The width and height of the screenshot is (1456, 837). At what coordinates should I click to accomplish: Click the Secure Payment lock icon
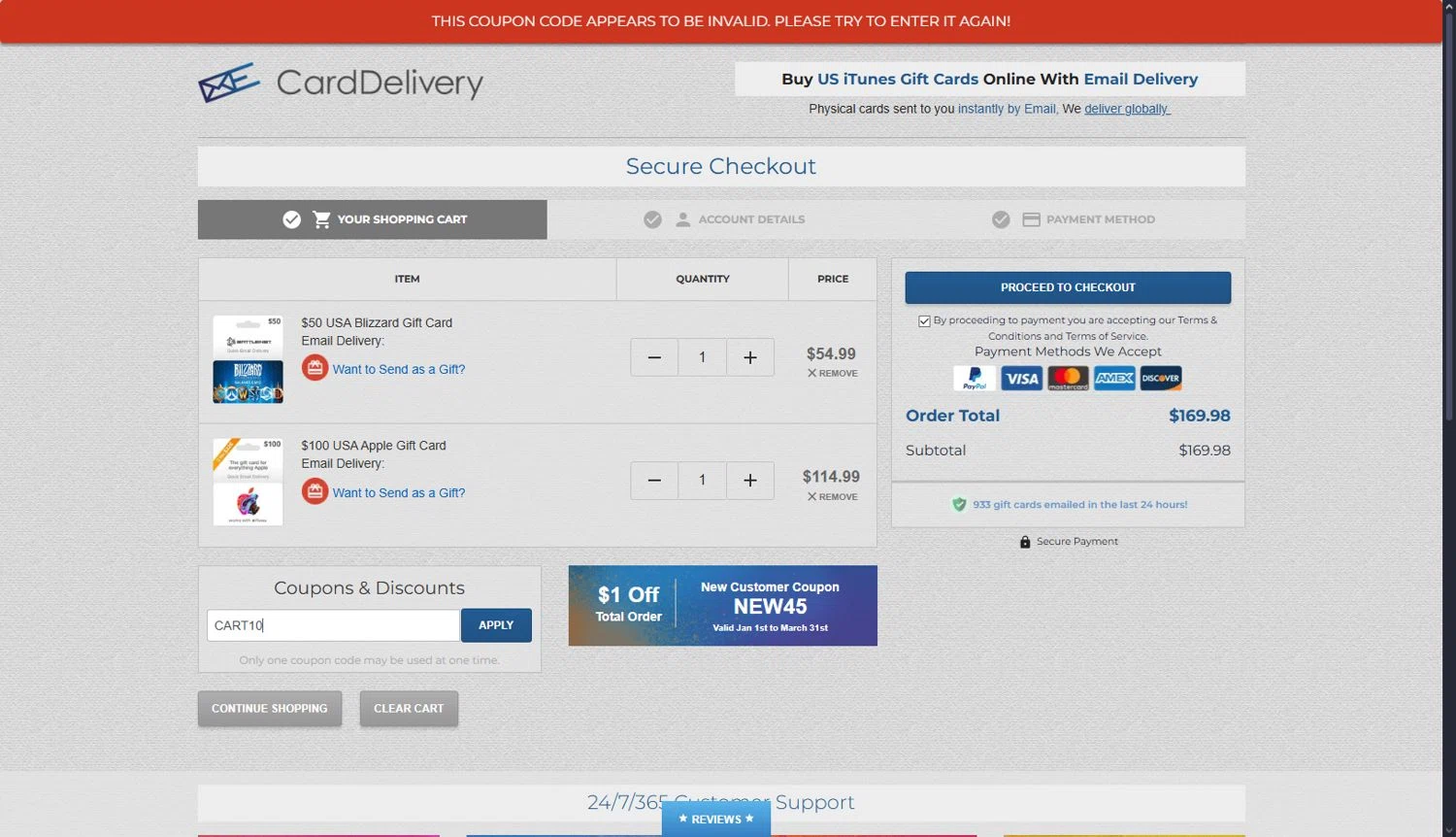coord(1025,542)
